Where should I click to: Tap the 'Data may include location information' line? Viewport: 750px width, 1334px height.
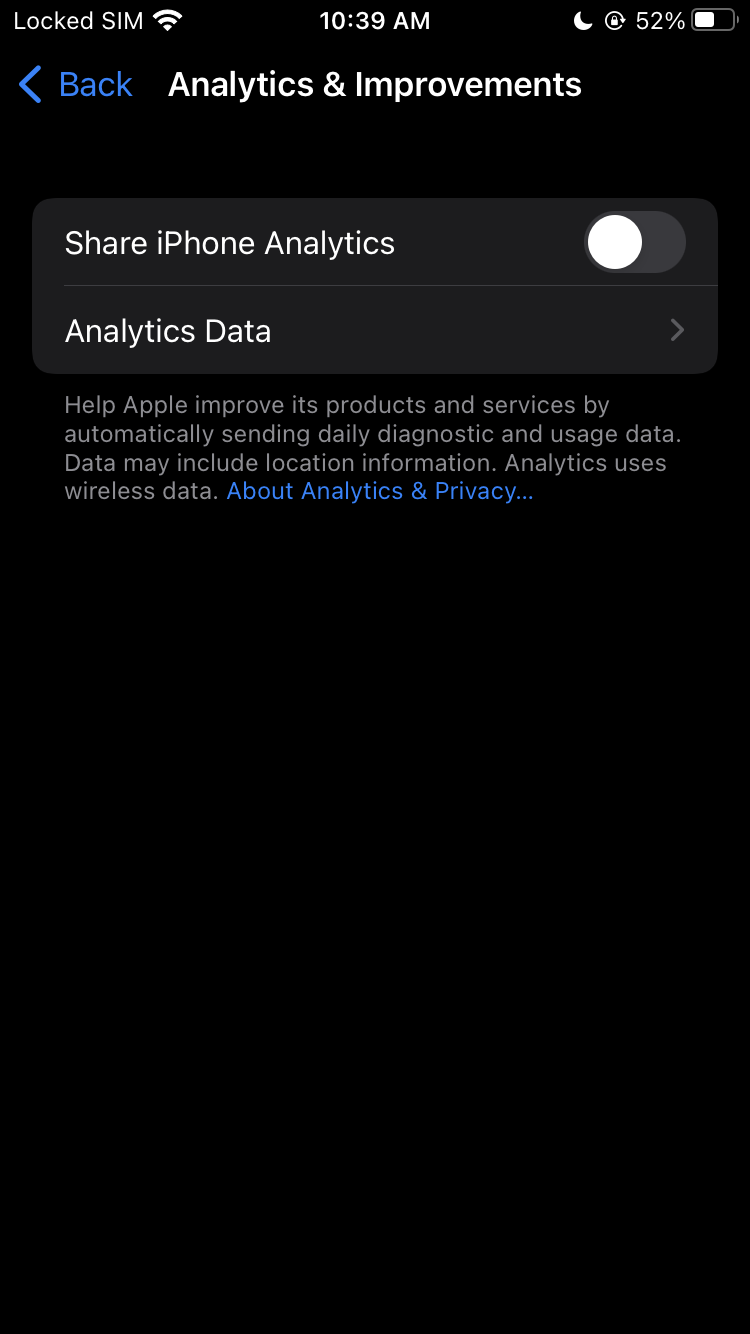[280, 463]
